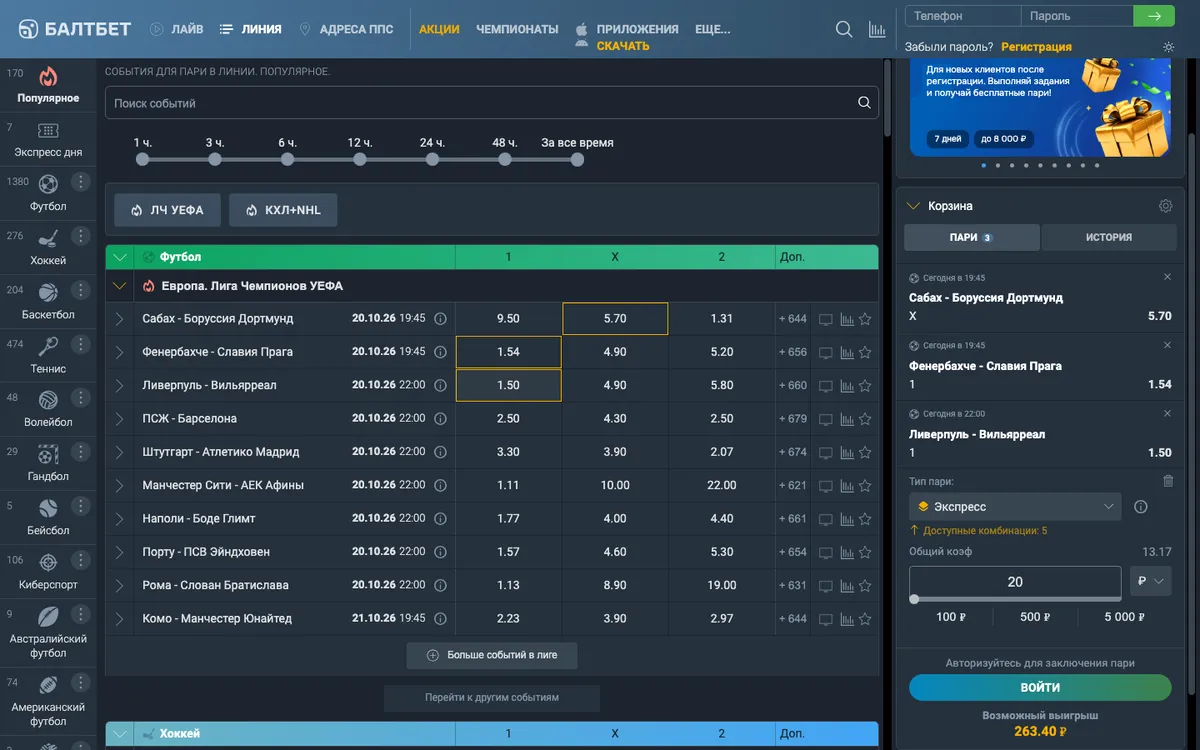Viewport: 1200px width, 750px height.
Task: Click Больше событий в лиге
Action: point(492,655)
